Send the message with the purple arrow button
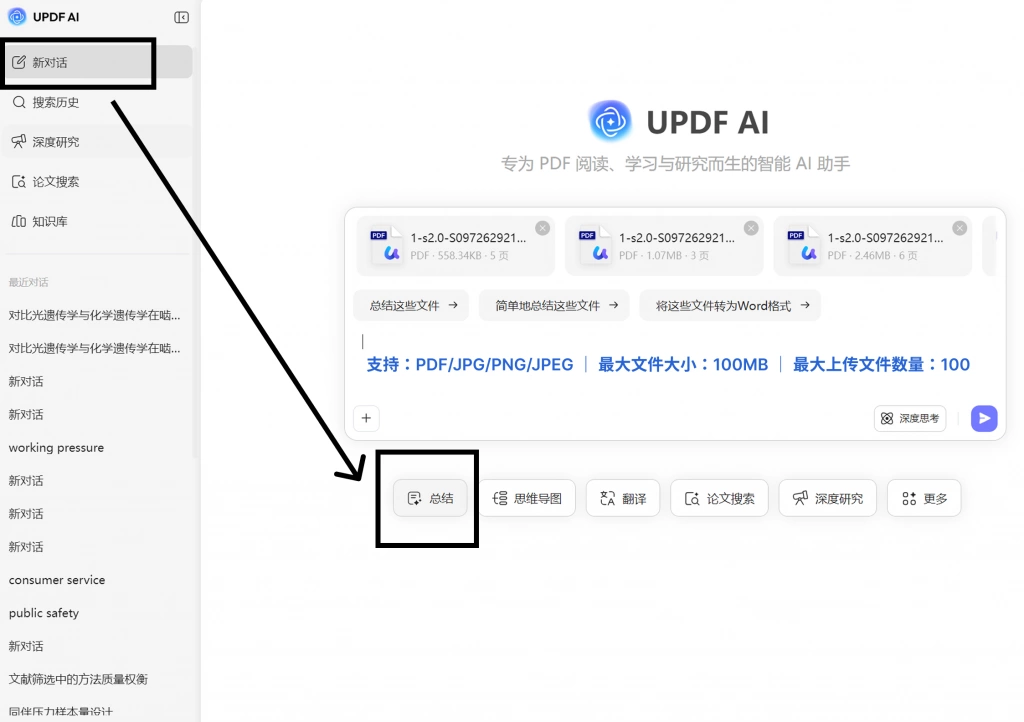The height and width of the screenshot is (722, 1024). (x=984, y=418)
